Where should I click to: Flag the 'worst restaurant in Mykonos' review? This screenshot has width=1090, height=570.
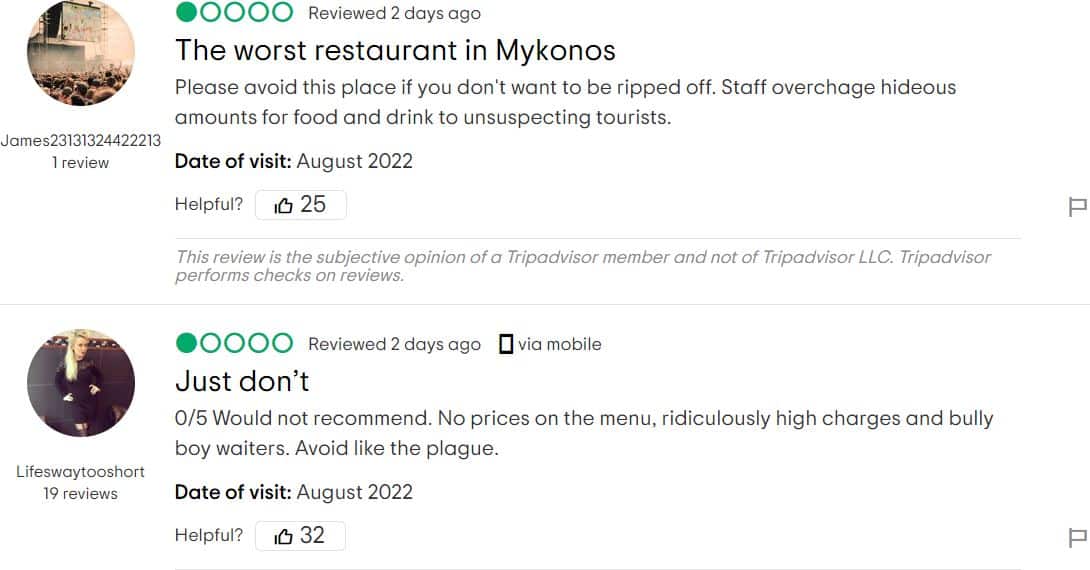(1077, 206)
